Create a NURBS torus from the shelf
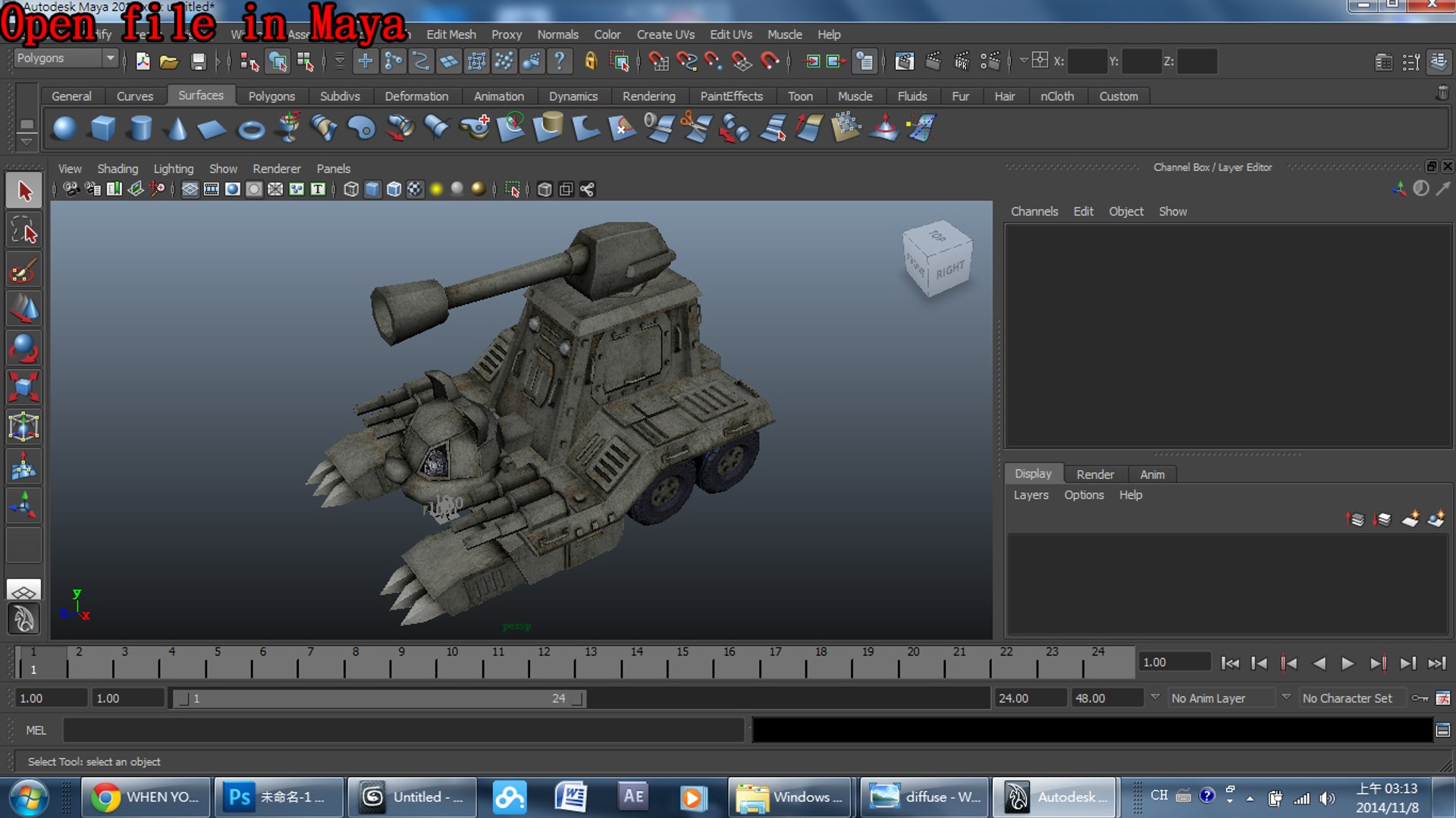This screenshot has height=818, width=1456. click(251, 130)
